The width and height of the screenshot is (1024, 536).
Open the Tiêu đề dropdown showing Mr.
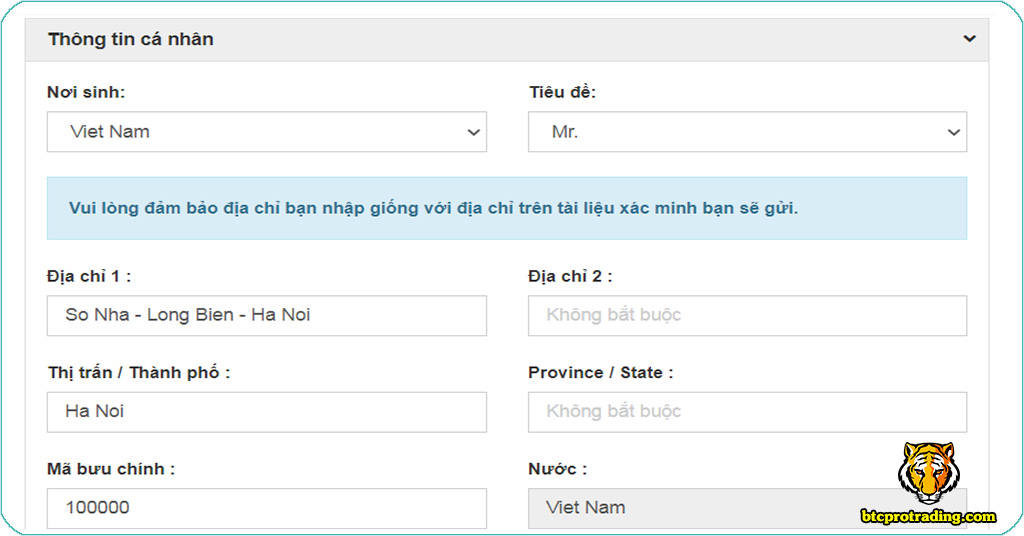(746, 132)
